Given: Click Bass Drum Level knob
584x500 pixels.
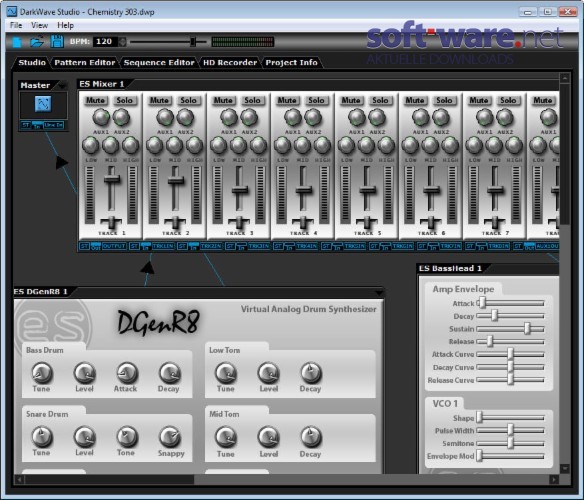Looking at the screenshot, I should (85, 373).
